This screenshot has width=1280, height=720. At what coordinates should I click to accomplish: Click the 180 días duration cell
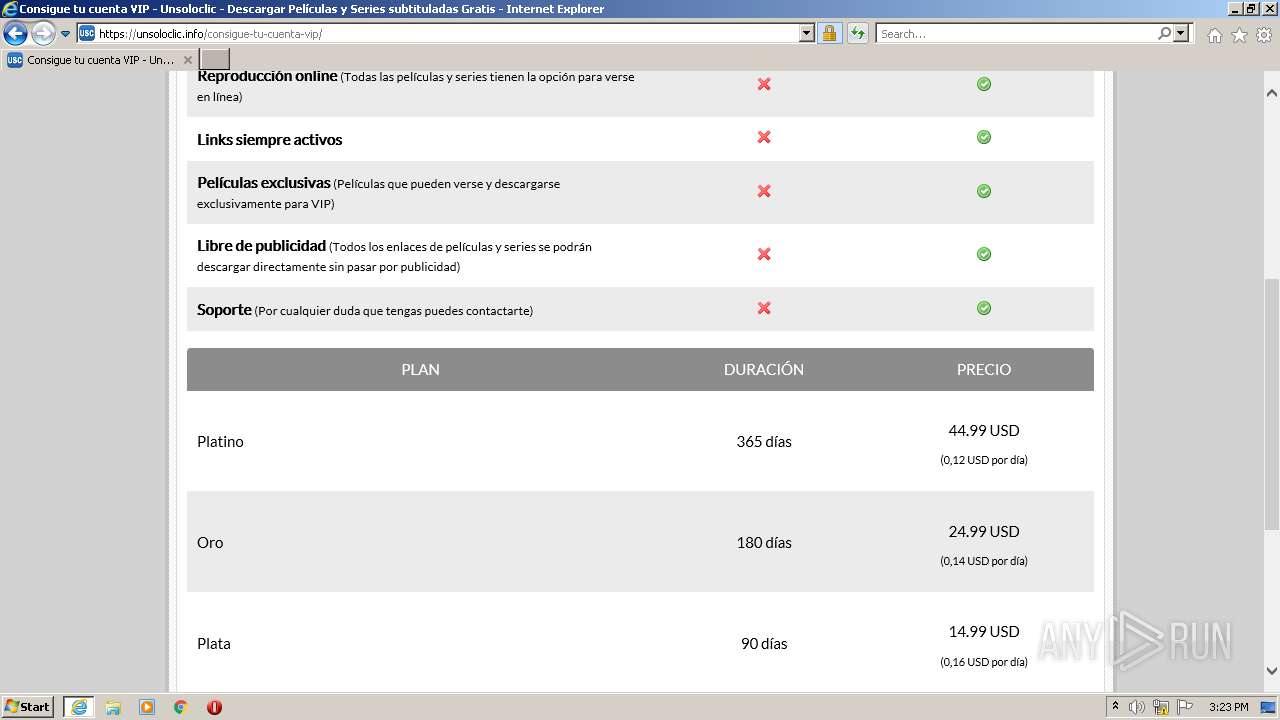pyautogui.click(x=764, y=542)
